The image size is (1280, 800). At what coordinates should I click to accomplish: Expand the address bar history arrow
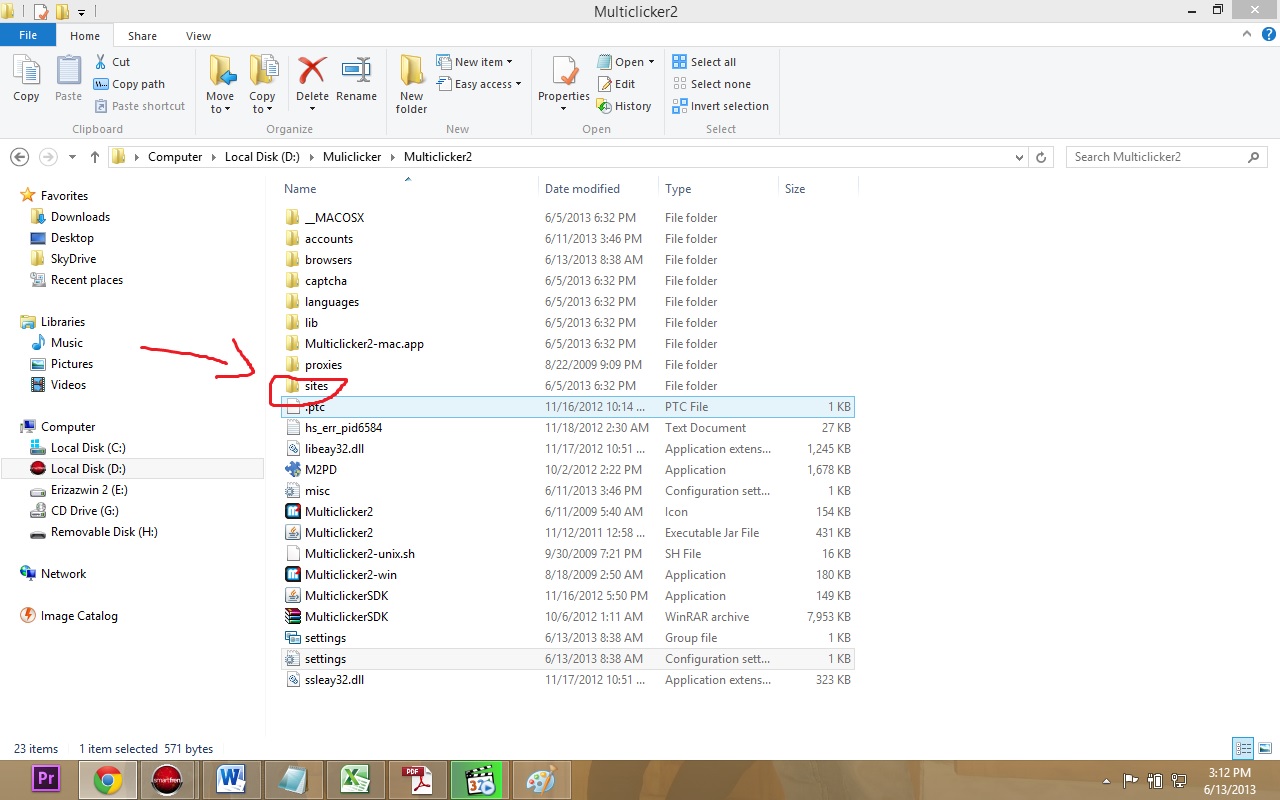point(1018,157)
